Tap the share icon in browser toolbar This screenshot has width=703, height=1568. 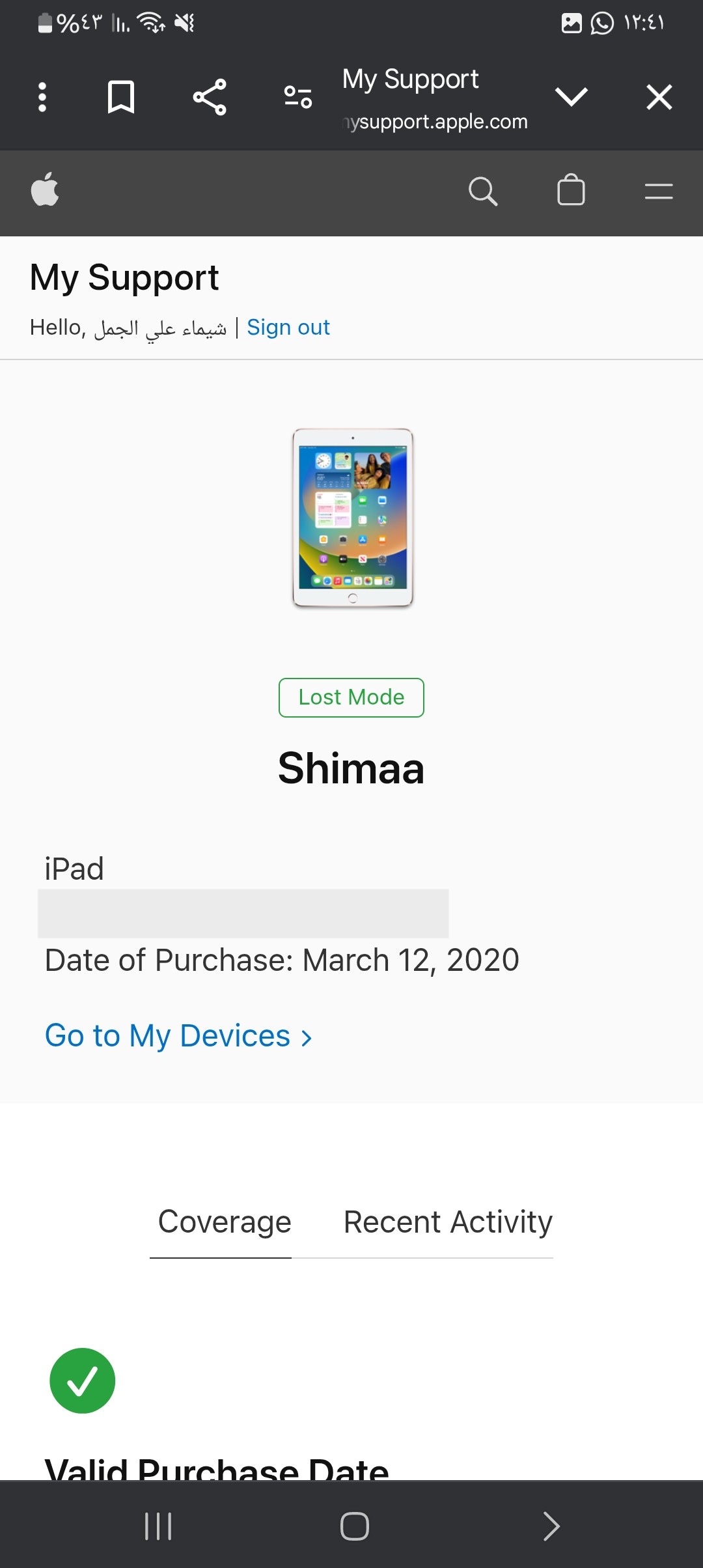tap(210, 98)
